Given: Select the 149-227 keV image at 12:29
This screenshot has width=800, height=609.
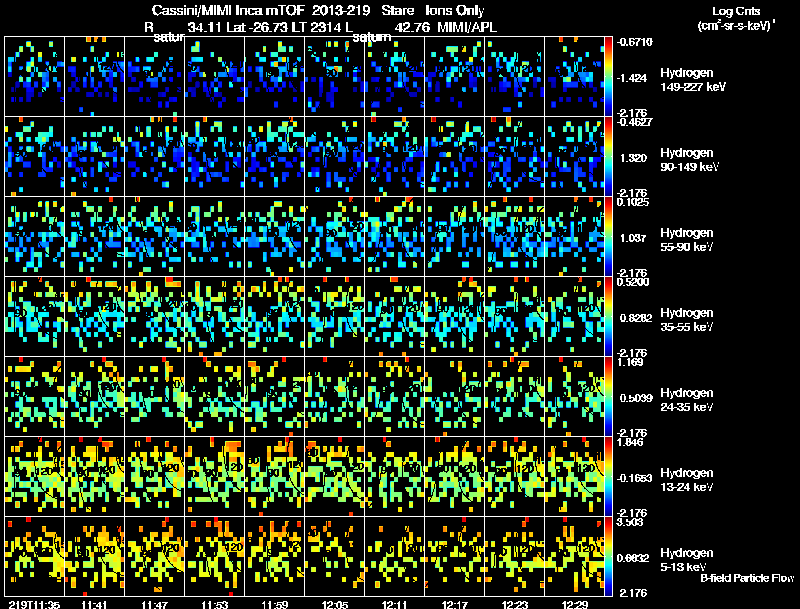Looking at the screenshot, I should 574,76.
